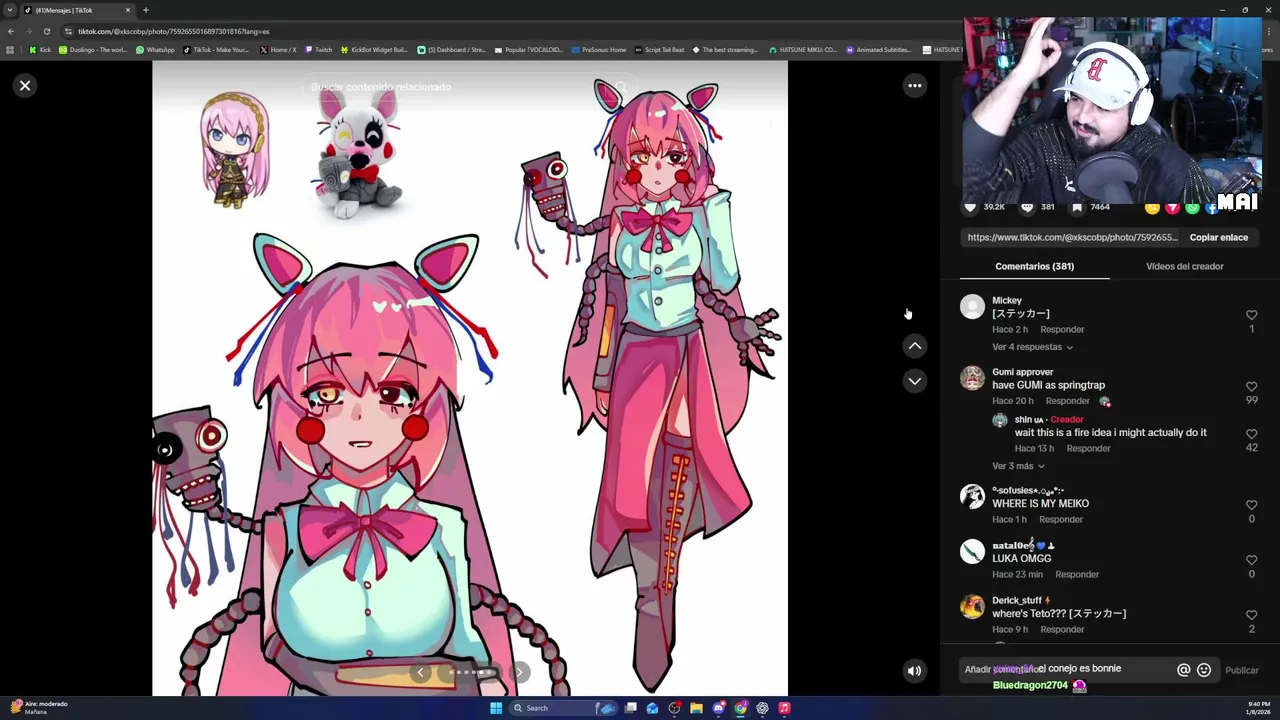This screenshot has height=720, width=1280.
Task: Save the post with the bookmark icon
Action: (1077, 207)
